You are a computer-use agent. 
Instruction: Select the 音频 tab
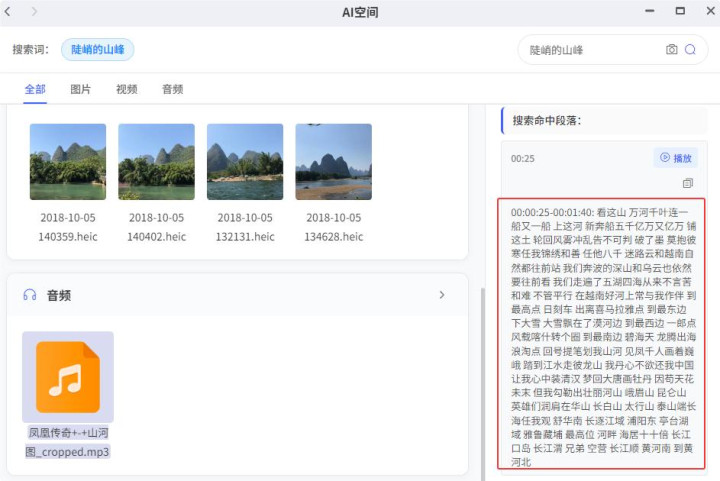(173, 89)
